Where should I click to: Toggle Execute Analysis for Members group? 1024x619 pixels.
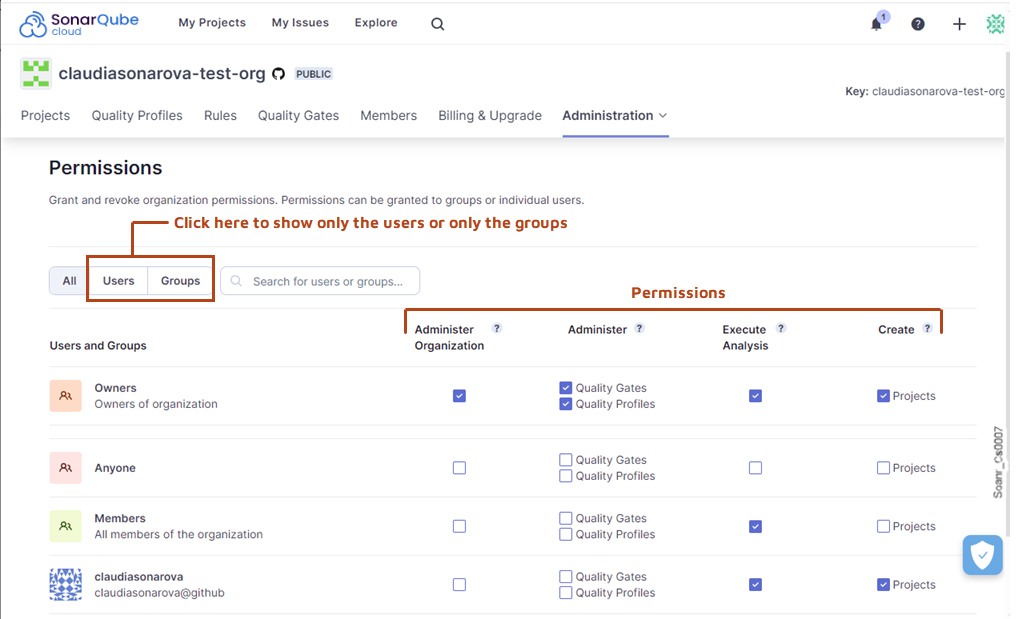click(755, 526)
